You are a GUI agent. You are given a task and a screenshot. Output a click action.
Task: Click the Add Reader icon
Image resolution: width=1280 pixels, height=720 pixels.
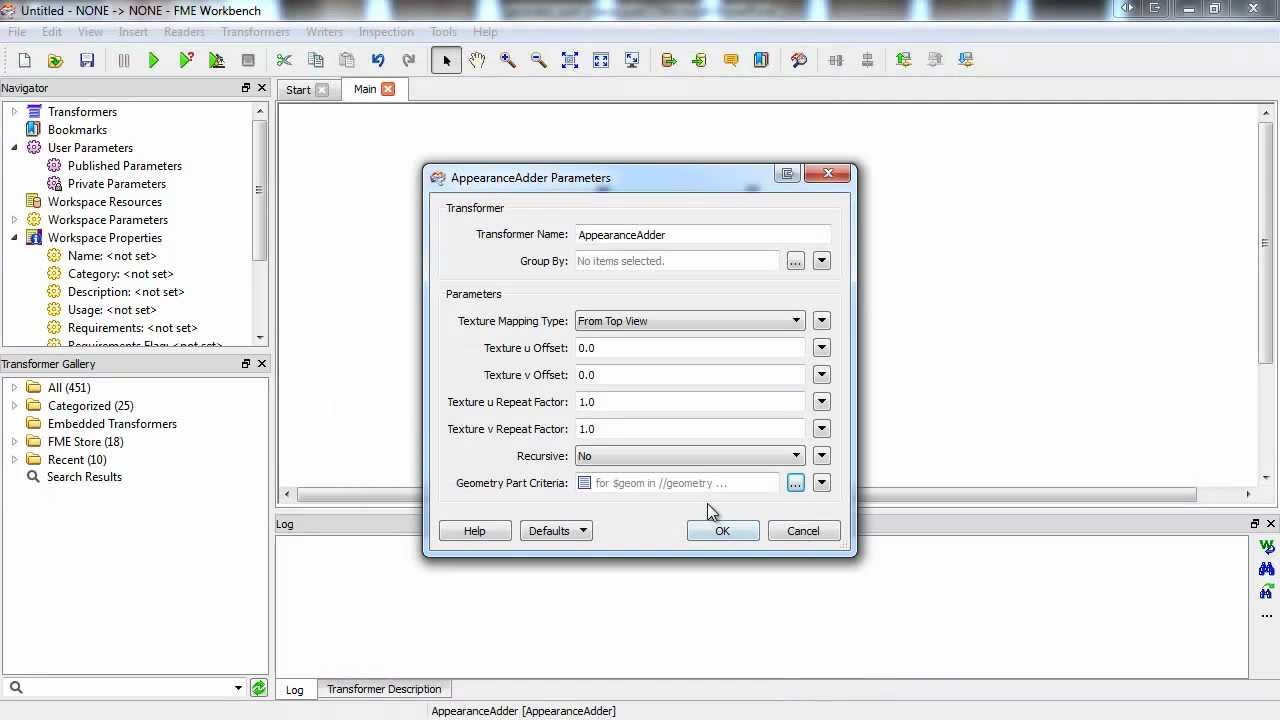(x=669, y=60)
